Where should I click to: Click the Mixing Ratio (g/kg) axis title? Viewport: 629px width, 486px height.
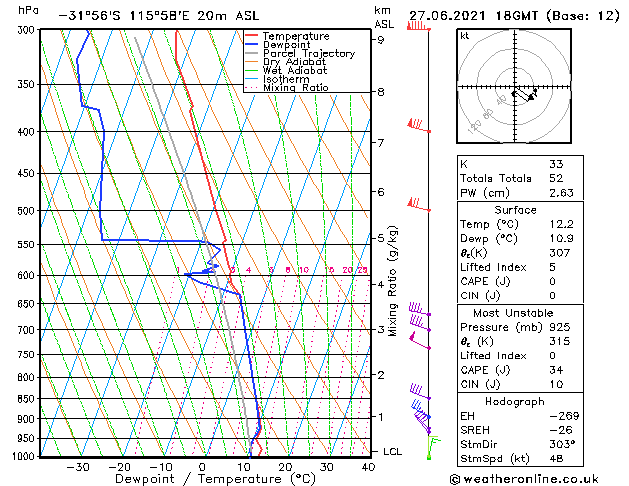tap(392, 281)
